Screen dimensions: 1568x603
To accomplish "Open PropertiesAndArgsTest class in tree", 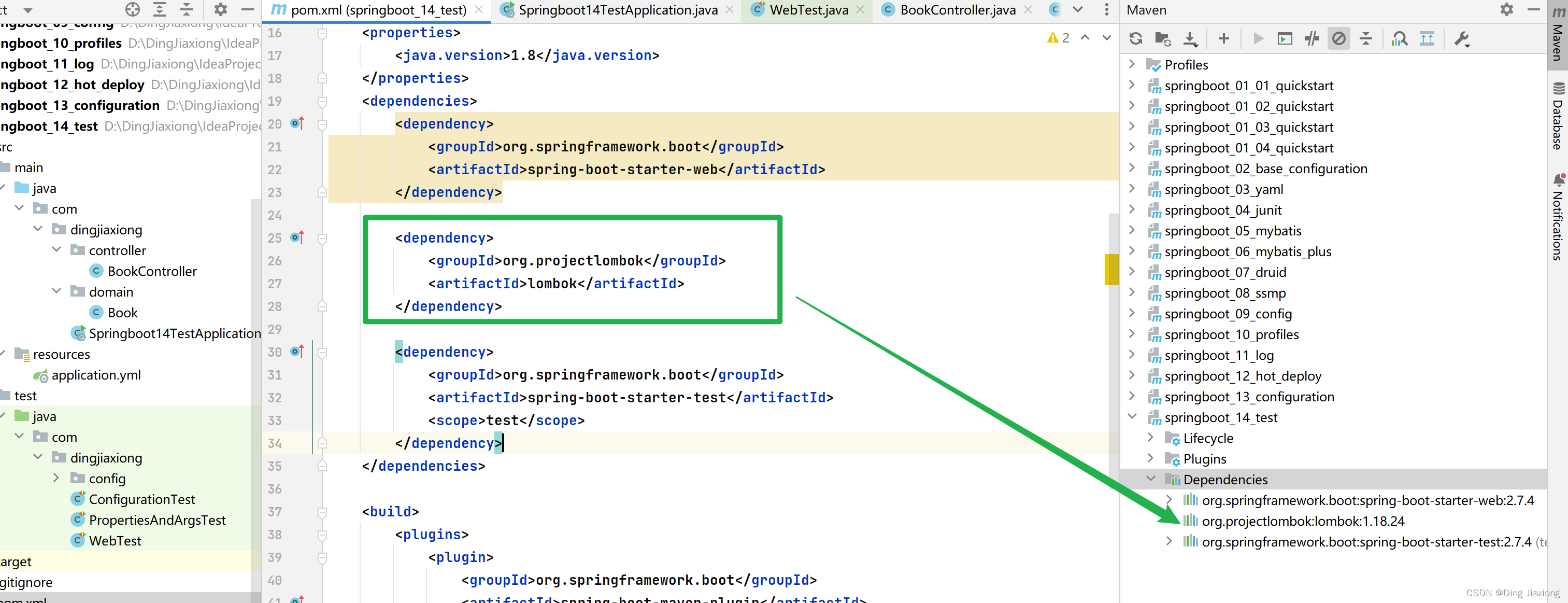I will pyautogui.click(x=157, y=520).
